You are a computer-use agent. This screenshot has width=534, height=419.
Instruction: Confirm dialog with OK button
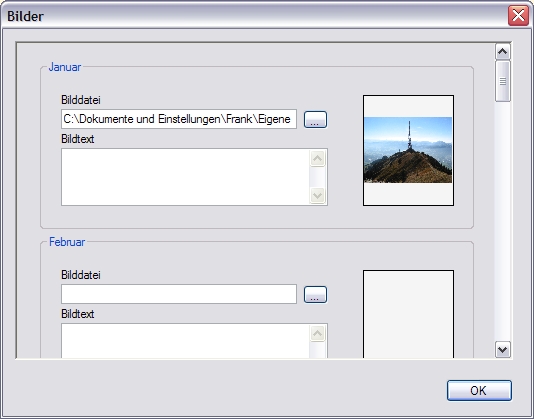(479, 390)
